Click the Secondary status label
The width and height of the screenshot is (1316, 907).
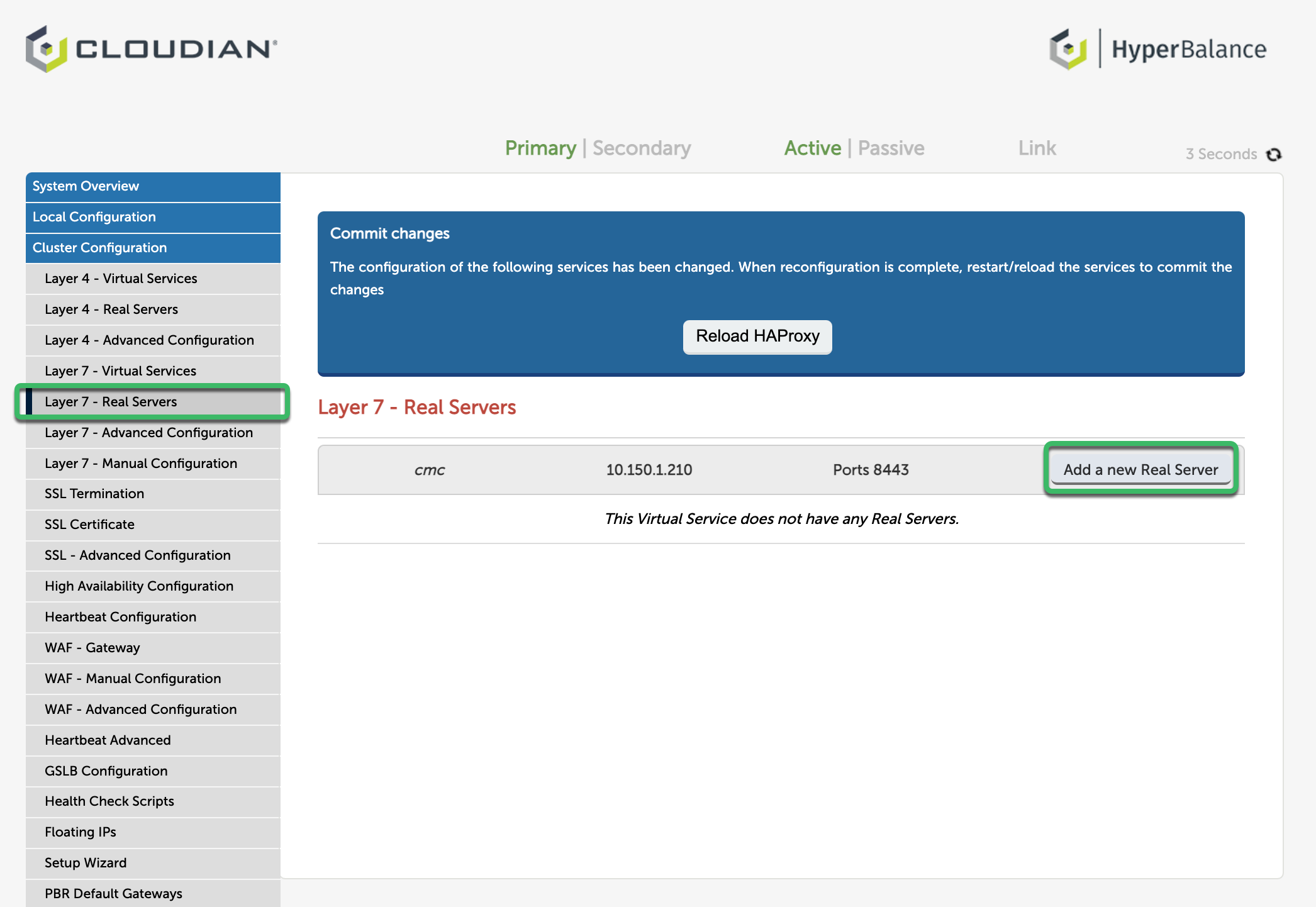642,148
